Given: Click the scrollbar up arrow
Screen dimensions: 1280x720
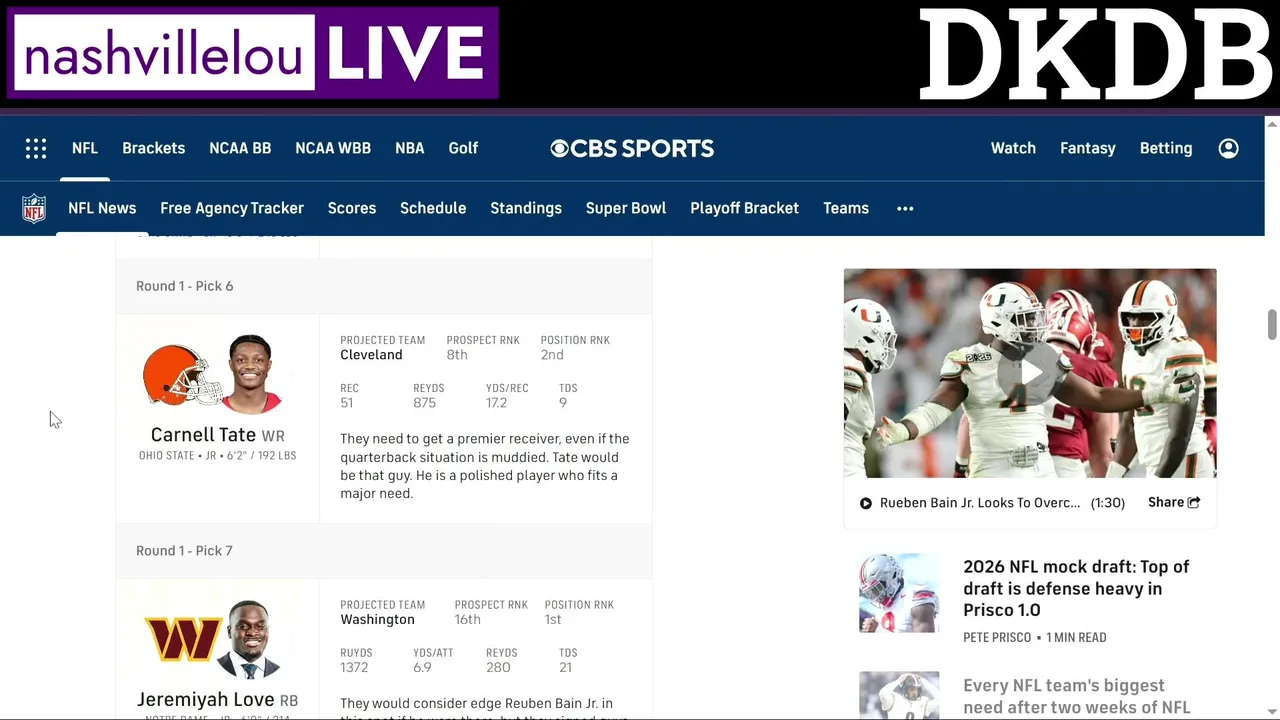Looking at the screenshot, I should pos(1272,124).
